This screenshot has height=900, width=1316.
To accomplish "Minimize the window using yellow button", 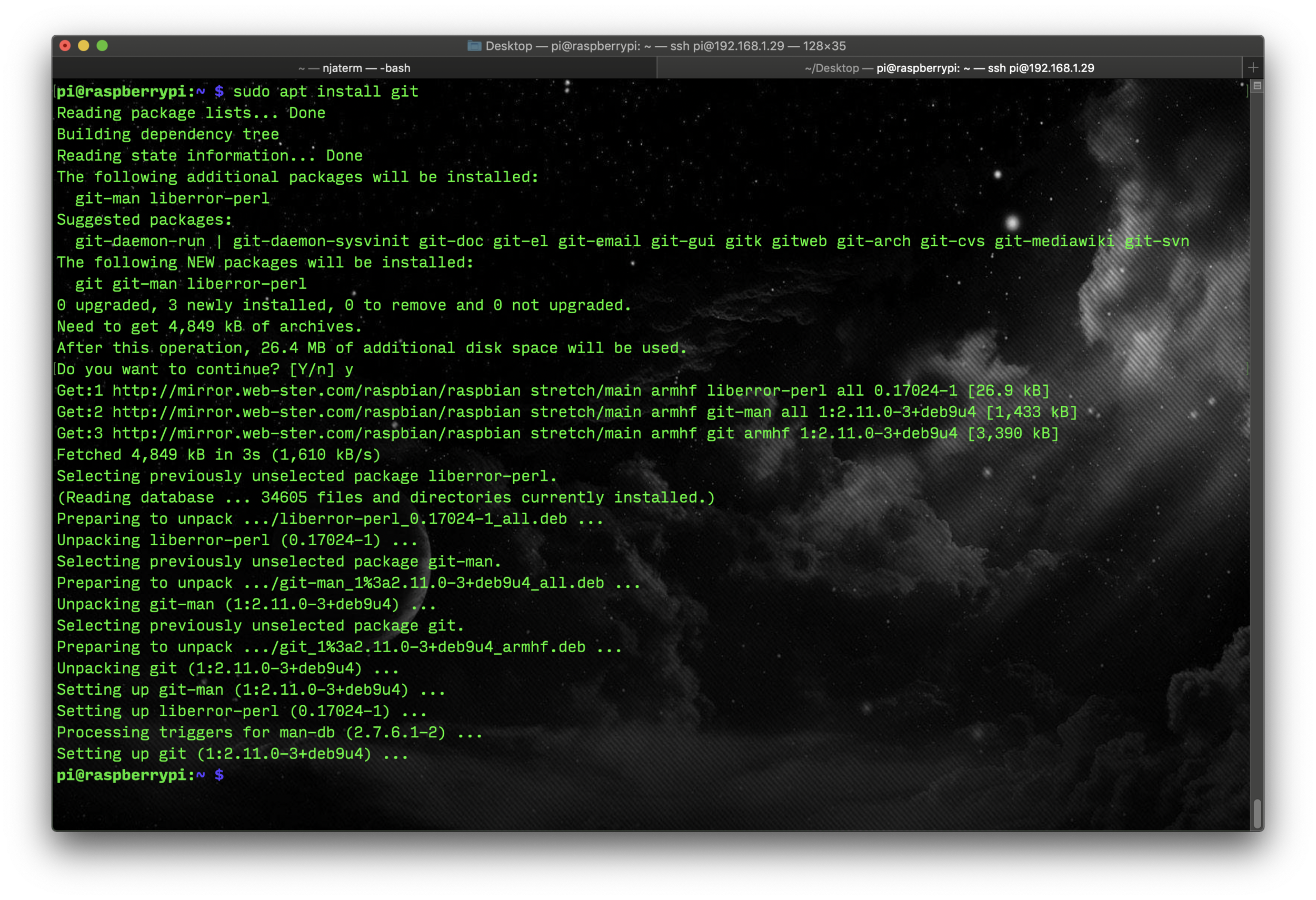I will [x=84, y=46].
